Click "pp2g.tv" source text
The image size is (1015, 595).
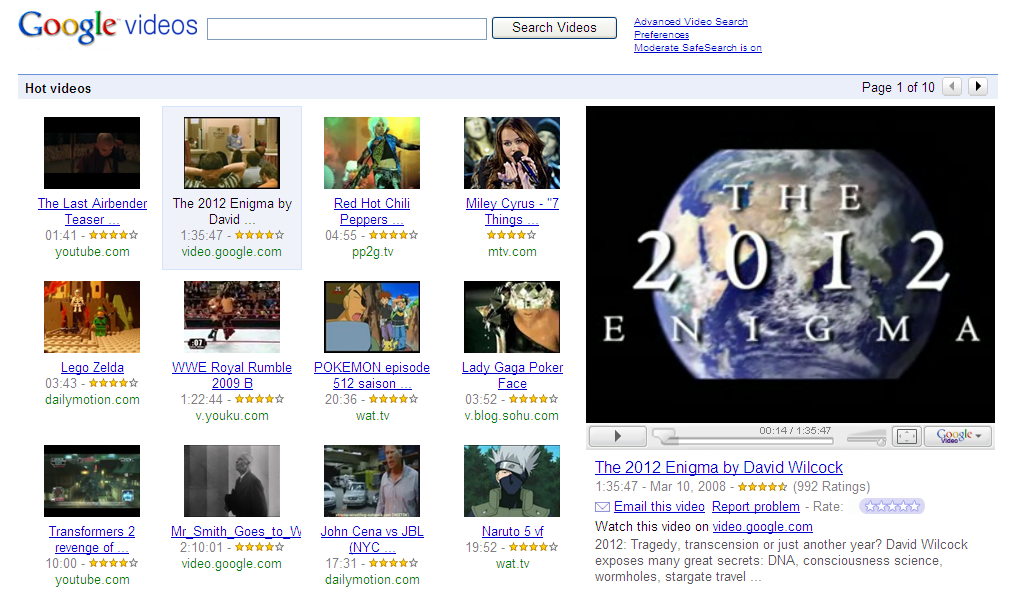pyautogui.click(x=372, y=252)
